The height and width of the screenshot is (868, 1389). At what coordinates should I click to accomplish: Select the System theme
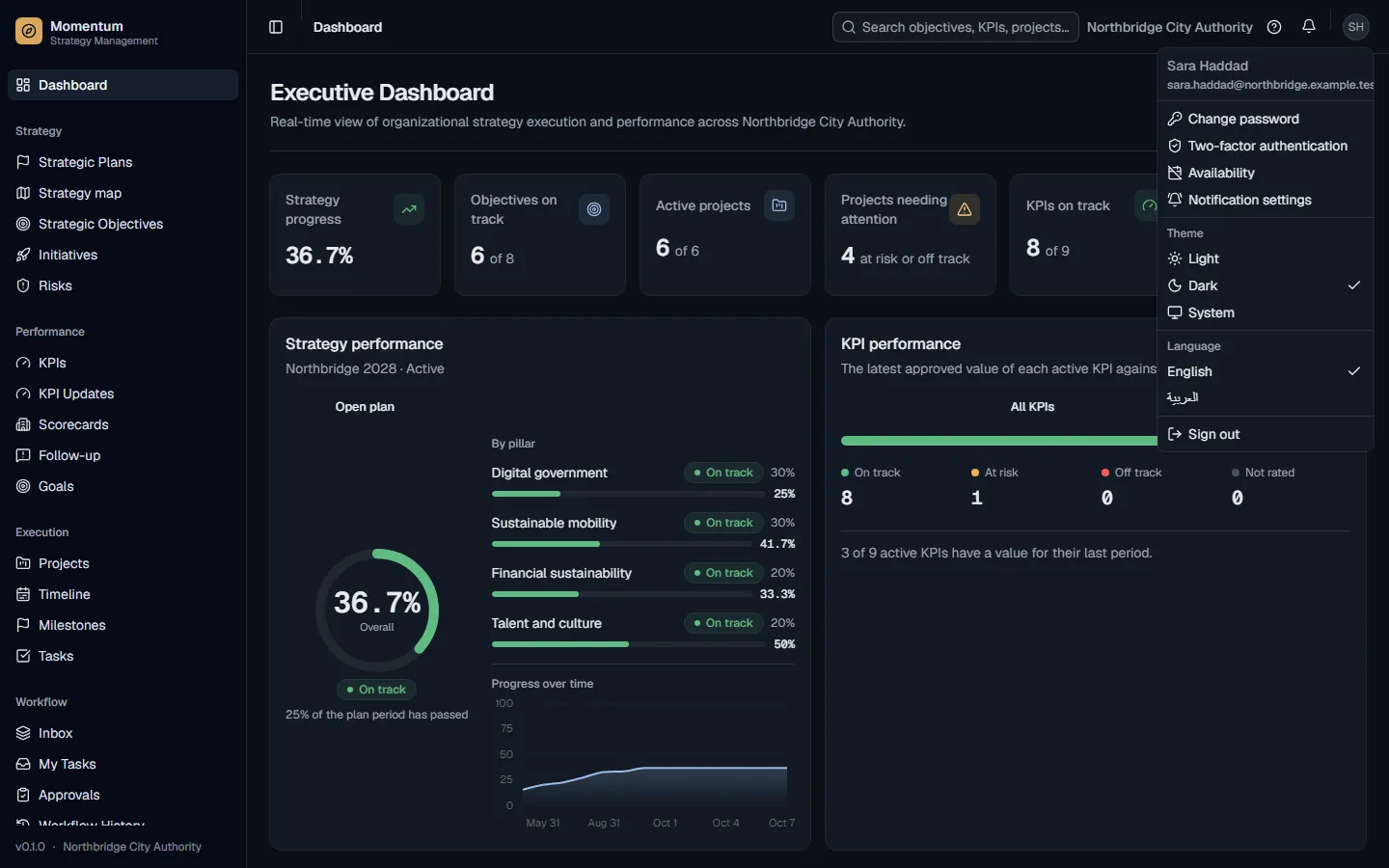pos(1265,312)
